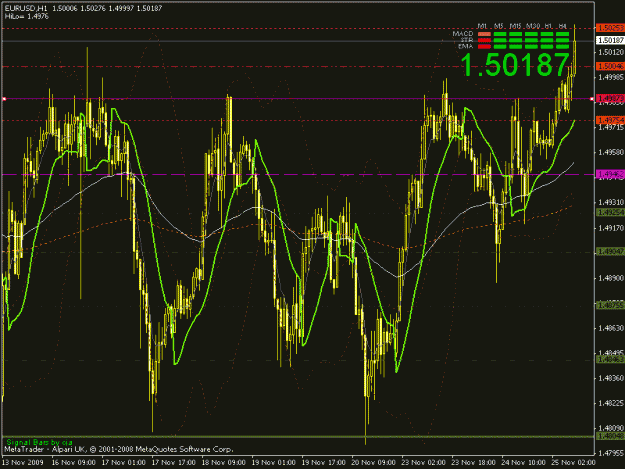Select the left handle of the purple line
This screenshot has height=469, width=625.
coord(4,98)
